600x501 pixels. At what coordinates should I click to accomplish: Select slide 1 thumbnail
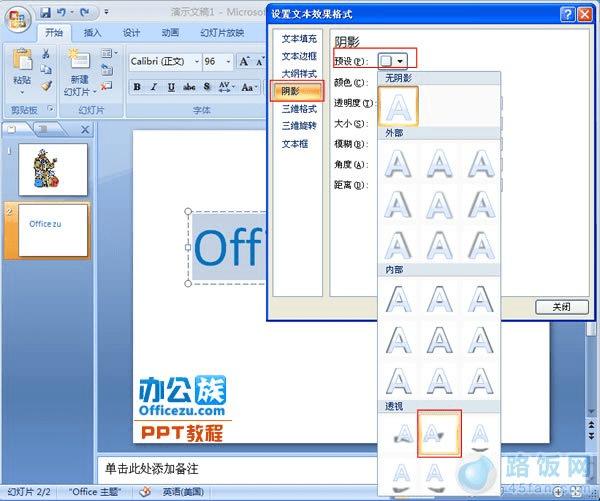pyautogui.click(x=53, y=170)
